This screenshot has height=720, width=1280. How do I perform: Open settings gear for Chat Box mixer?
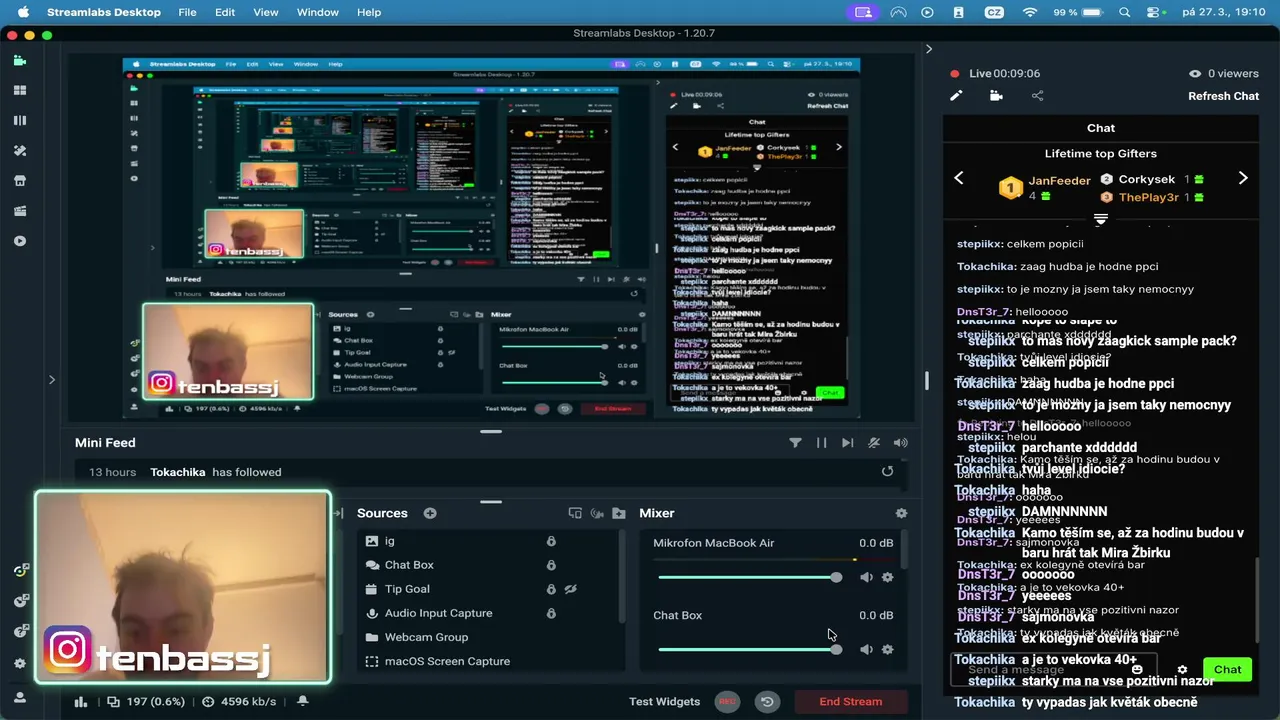tap(887, 649)
